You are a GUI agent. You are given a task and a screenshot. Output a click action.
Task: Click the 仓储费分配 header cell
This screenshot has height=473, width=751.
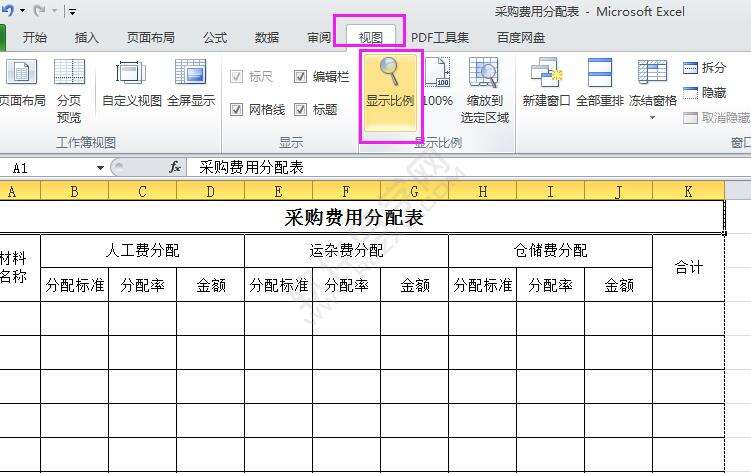click(x=551, y=250)
